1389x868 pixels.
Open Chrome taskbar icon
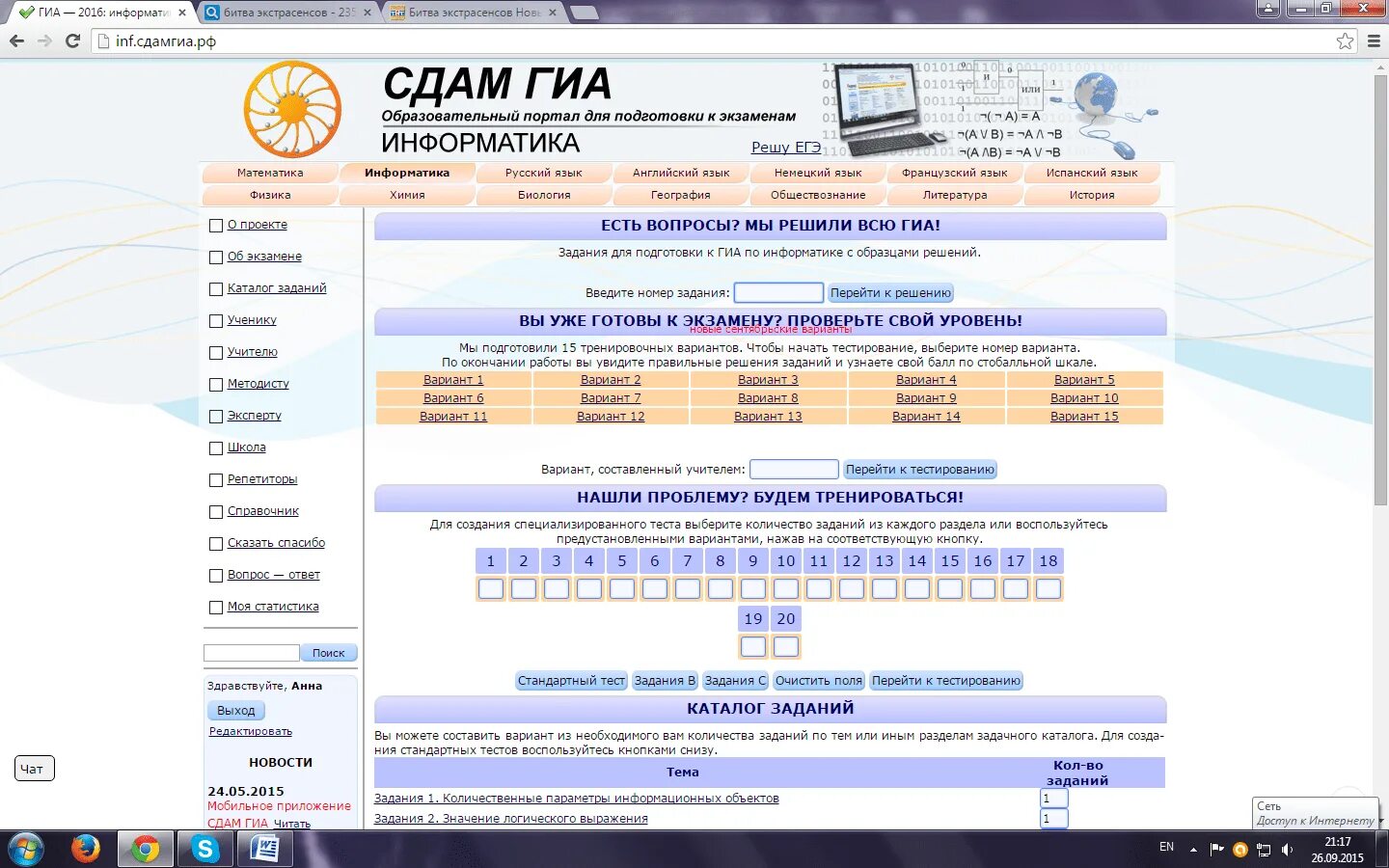146,849
